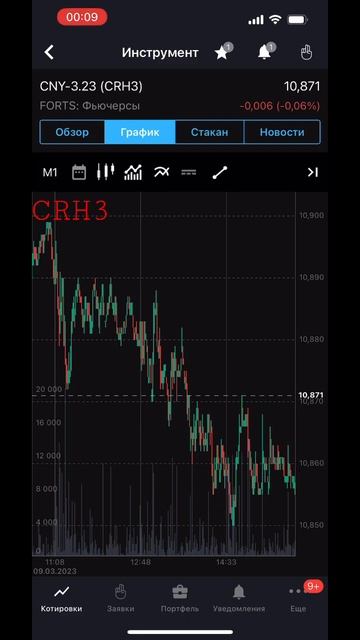Tap the 12:48 time axis label
Screen dimensions: 360x640
(140, 562)
